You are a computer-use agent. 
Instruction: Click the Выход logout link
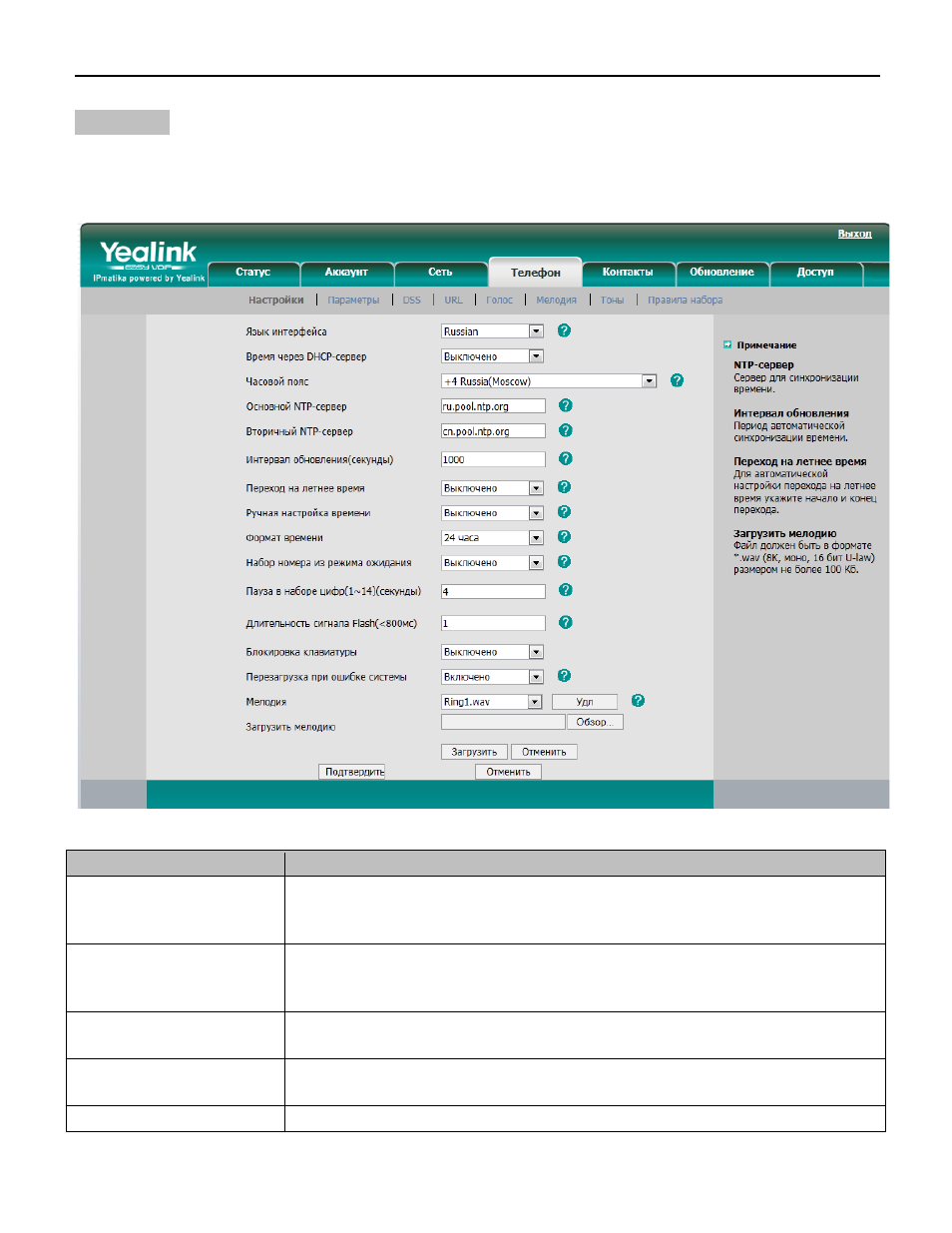pyautogui.click(x=855, y=234)
